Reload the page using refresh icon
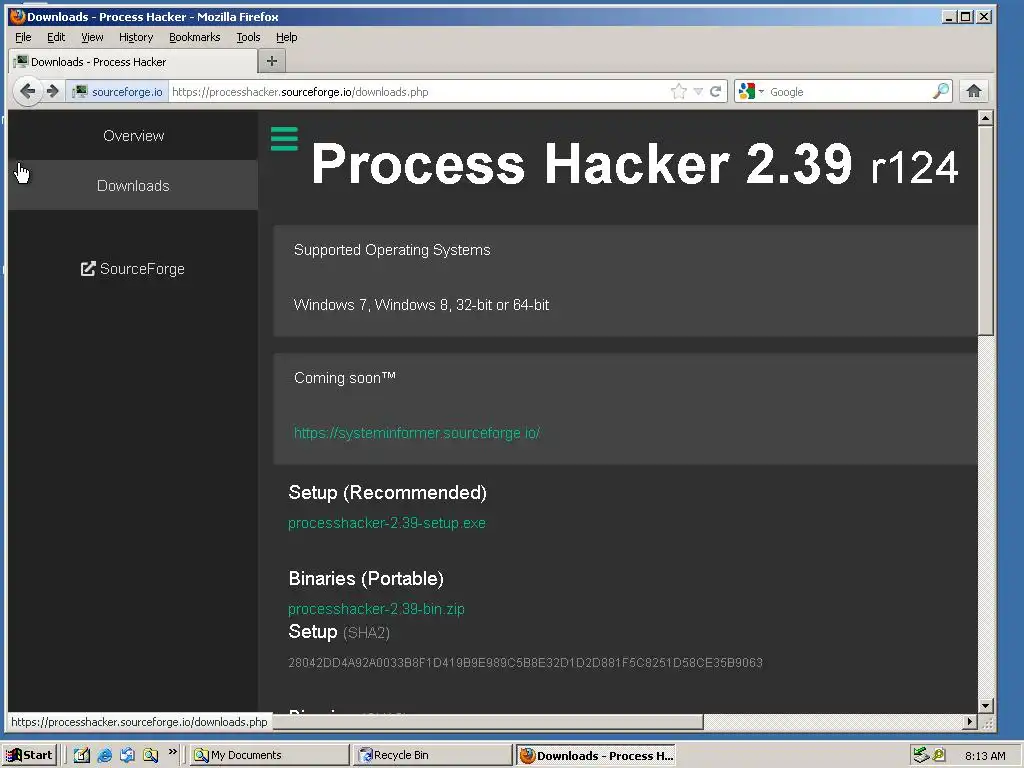 coord(716,91)
